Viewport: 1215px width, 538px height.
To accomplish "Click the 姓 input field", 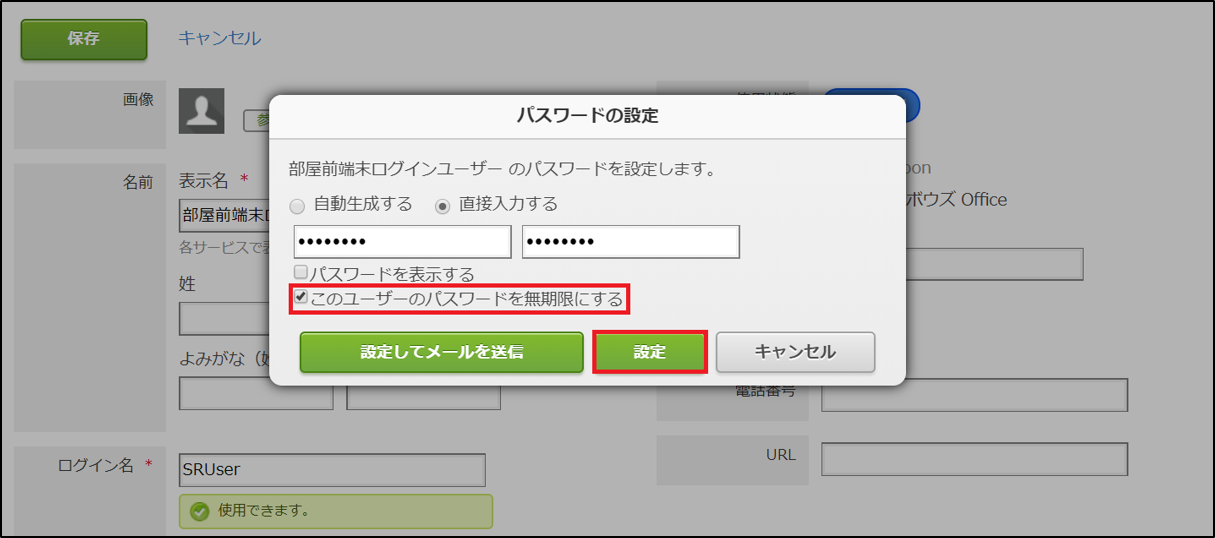I will tap(223, 318).
